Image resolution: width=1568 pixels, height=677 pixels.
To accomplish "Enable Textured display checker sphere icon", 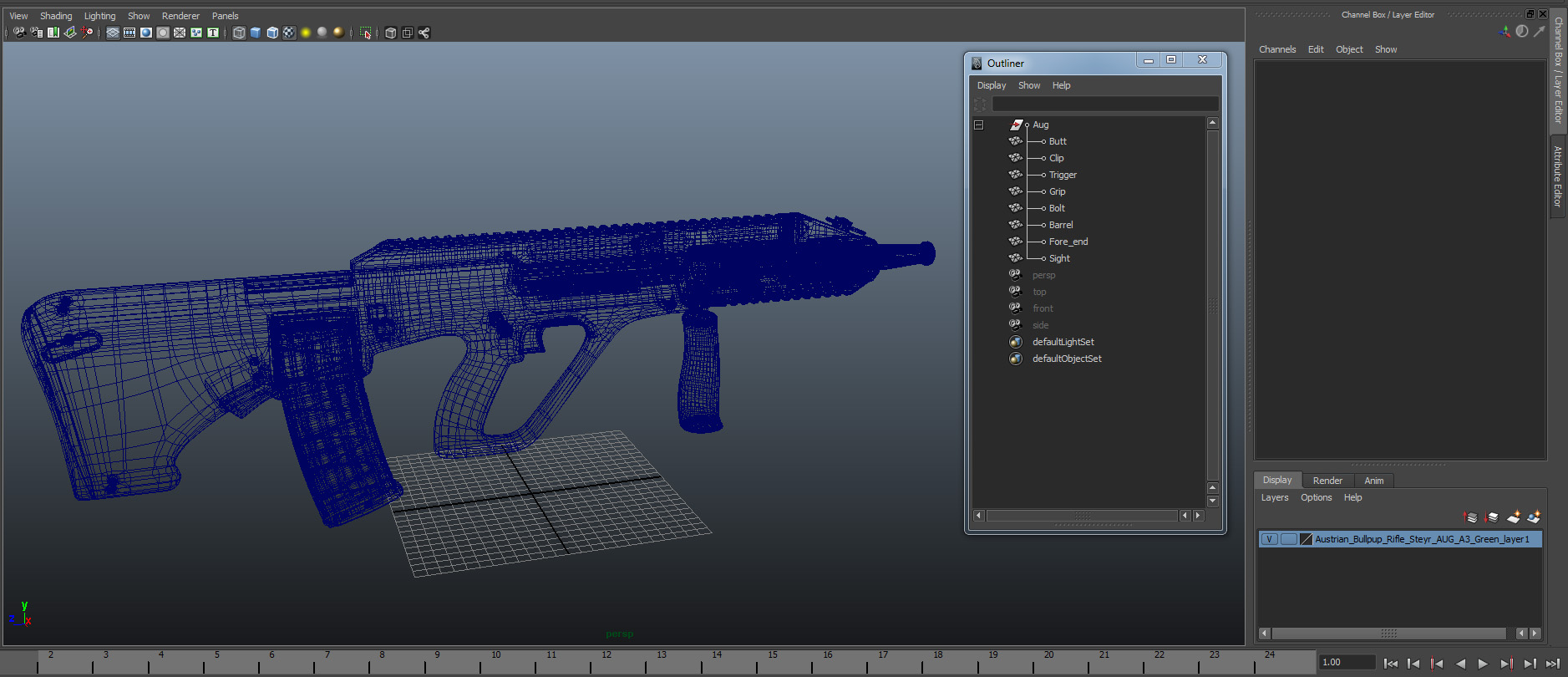I will [289, 33].
